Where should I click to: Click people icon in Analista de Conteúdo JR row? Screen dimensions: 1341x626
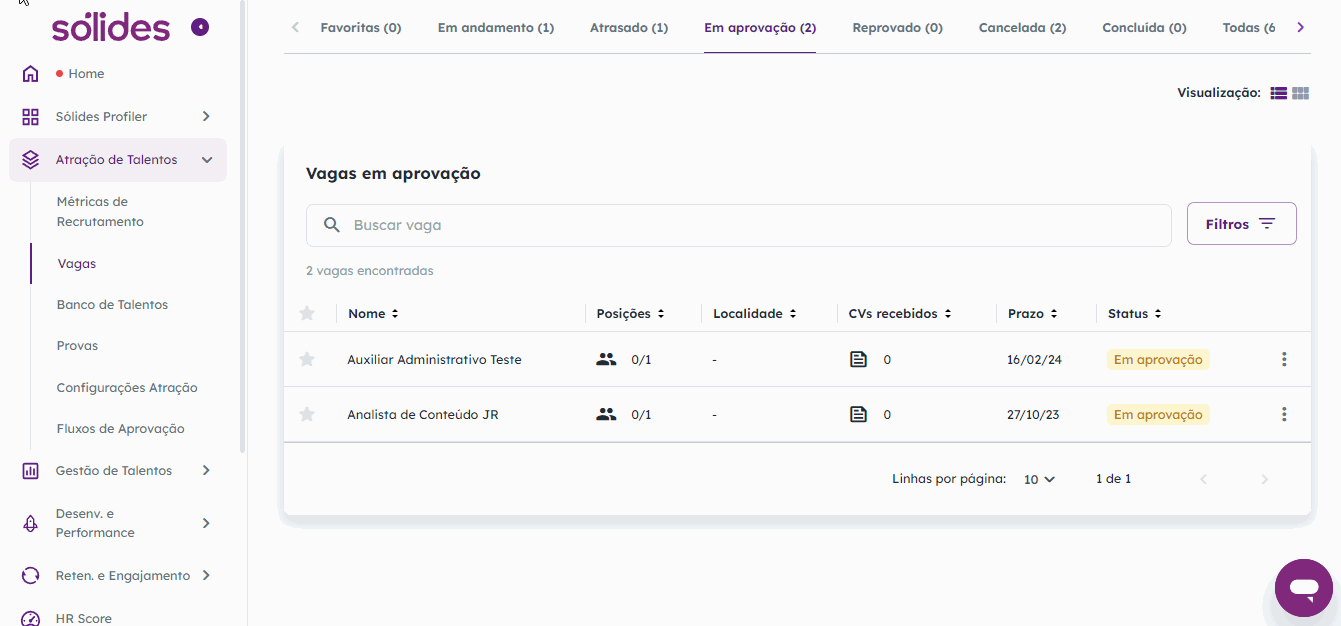(606, 414)
